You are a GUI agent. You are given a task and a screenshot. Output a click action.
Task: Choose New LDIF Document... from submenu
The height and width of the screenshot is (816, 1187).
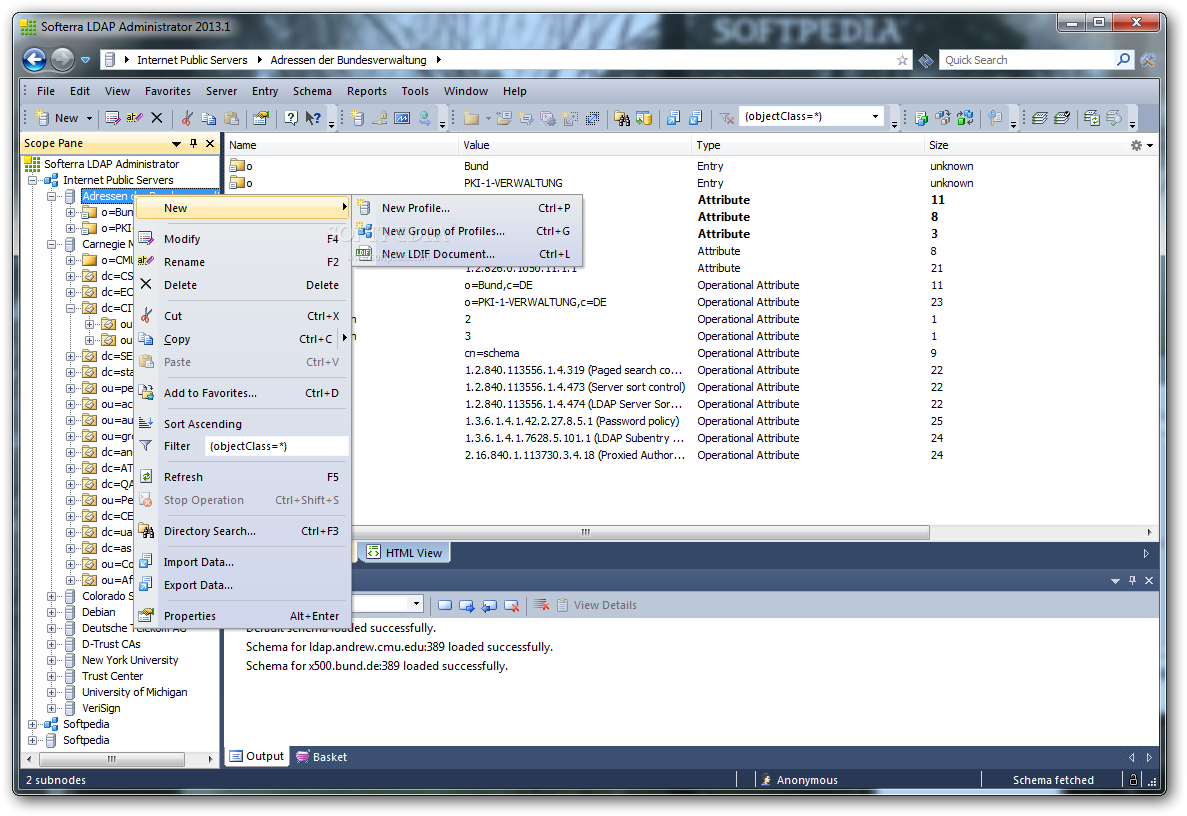(467, 254)
